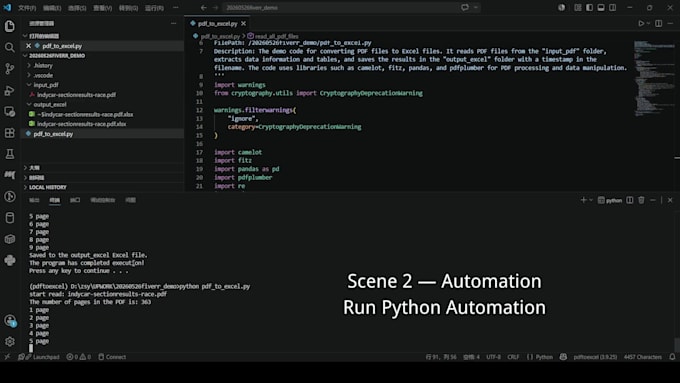
Task: Click the command center search box
Action: point(340,7)
